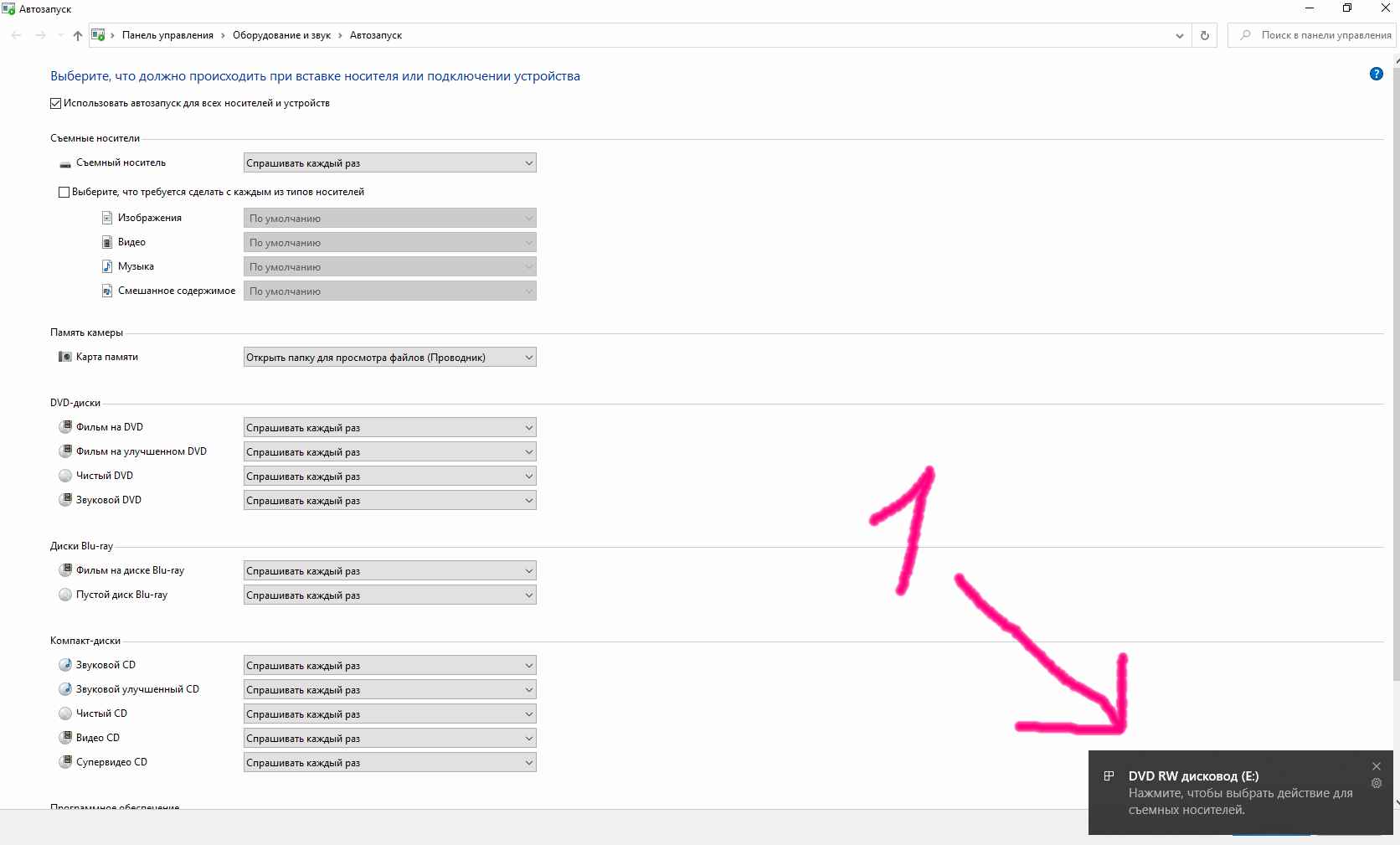Toggle Использовать автозапуск для всех носителей checkbox
Image resolution: width=1400 pixels, height=845 pixels.
(56, 104)
